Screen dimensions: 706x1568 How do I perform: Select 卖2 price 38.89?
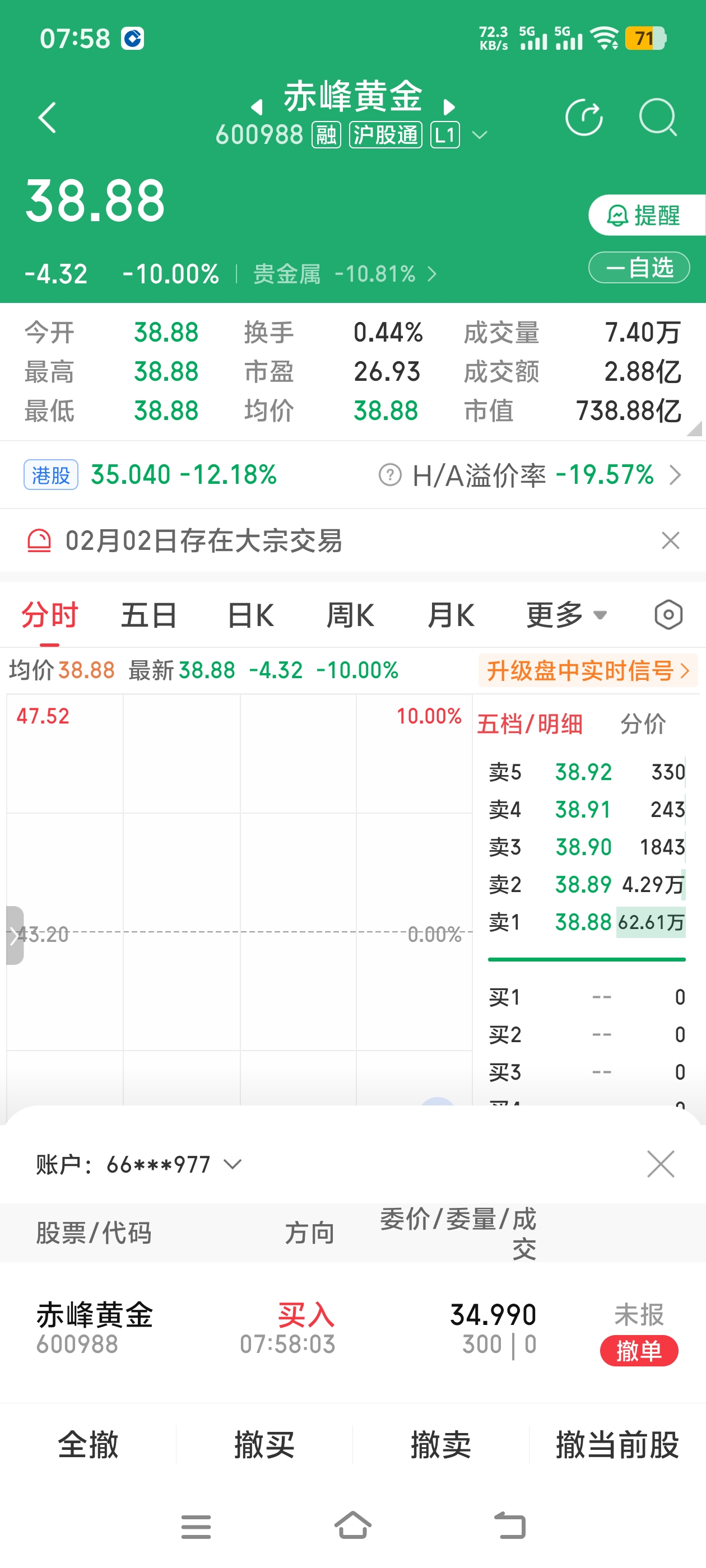[583, 884]
